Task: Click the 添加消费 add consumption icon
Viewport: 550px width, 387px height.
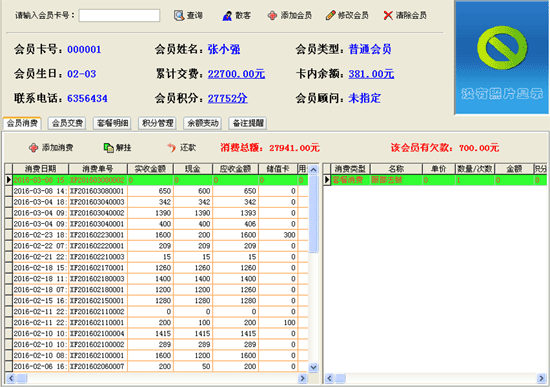Action: click(x=33, y=148)
